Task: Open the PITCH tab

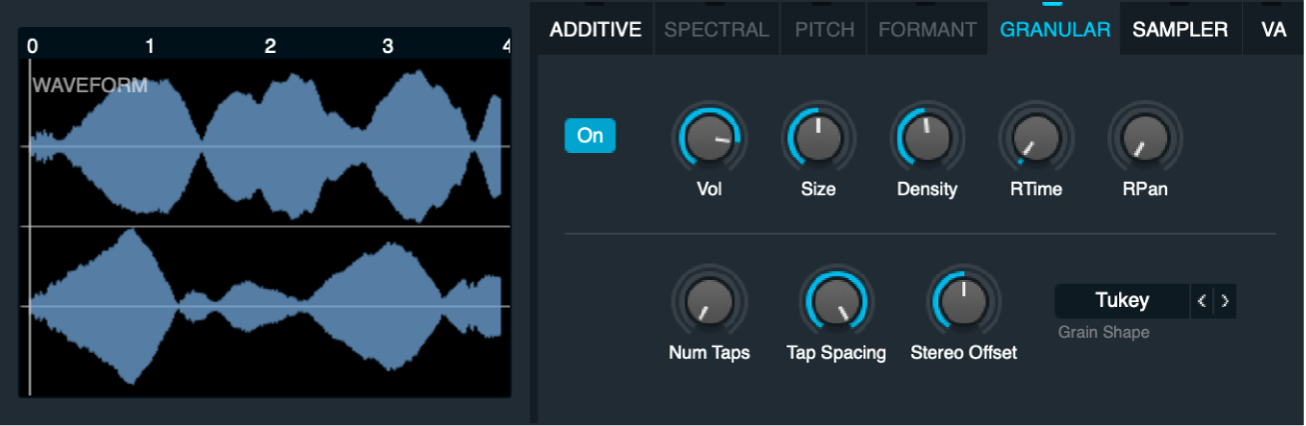Action: pos(824,29)
